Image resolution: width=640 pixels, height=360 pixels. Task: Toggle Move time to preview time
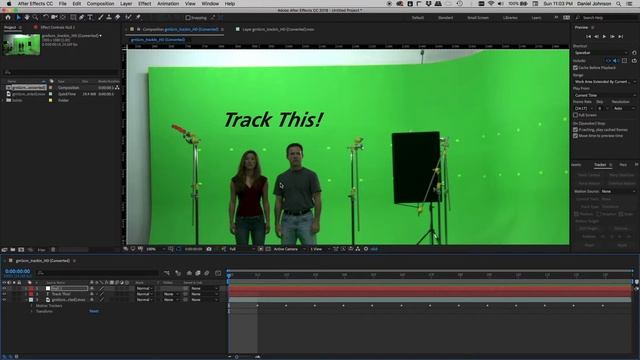coord(576,136)
